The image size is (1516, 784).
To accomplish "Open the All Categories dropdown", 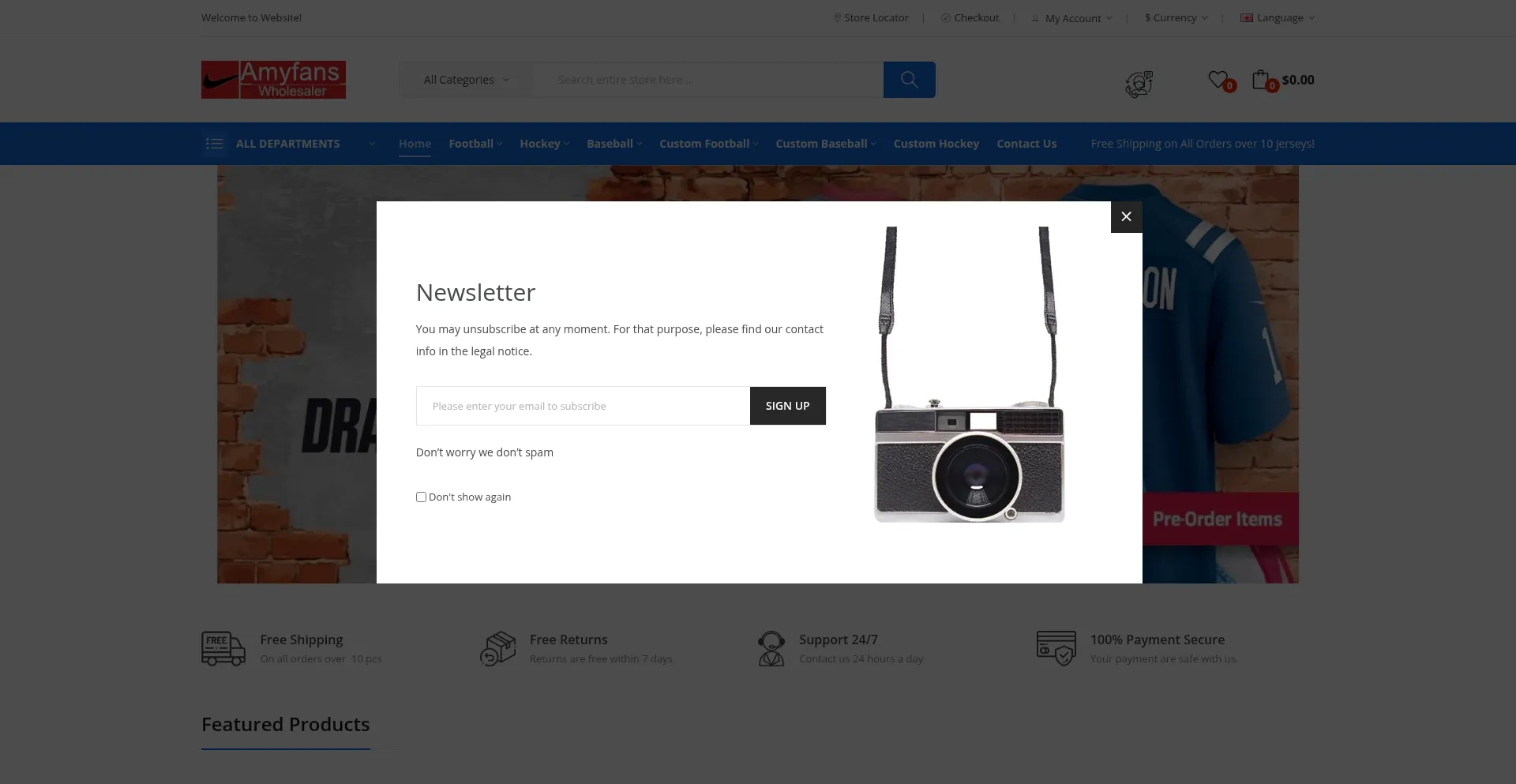I will click(x=466, y=80).
